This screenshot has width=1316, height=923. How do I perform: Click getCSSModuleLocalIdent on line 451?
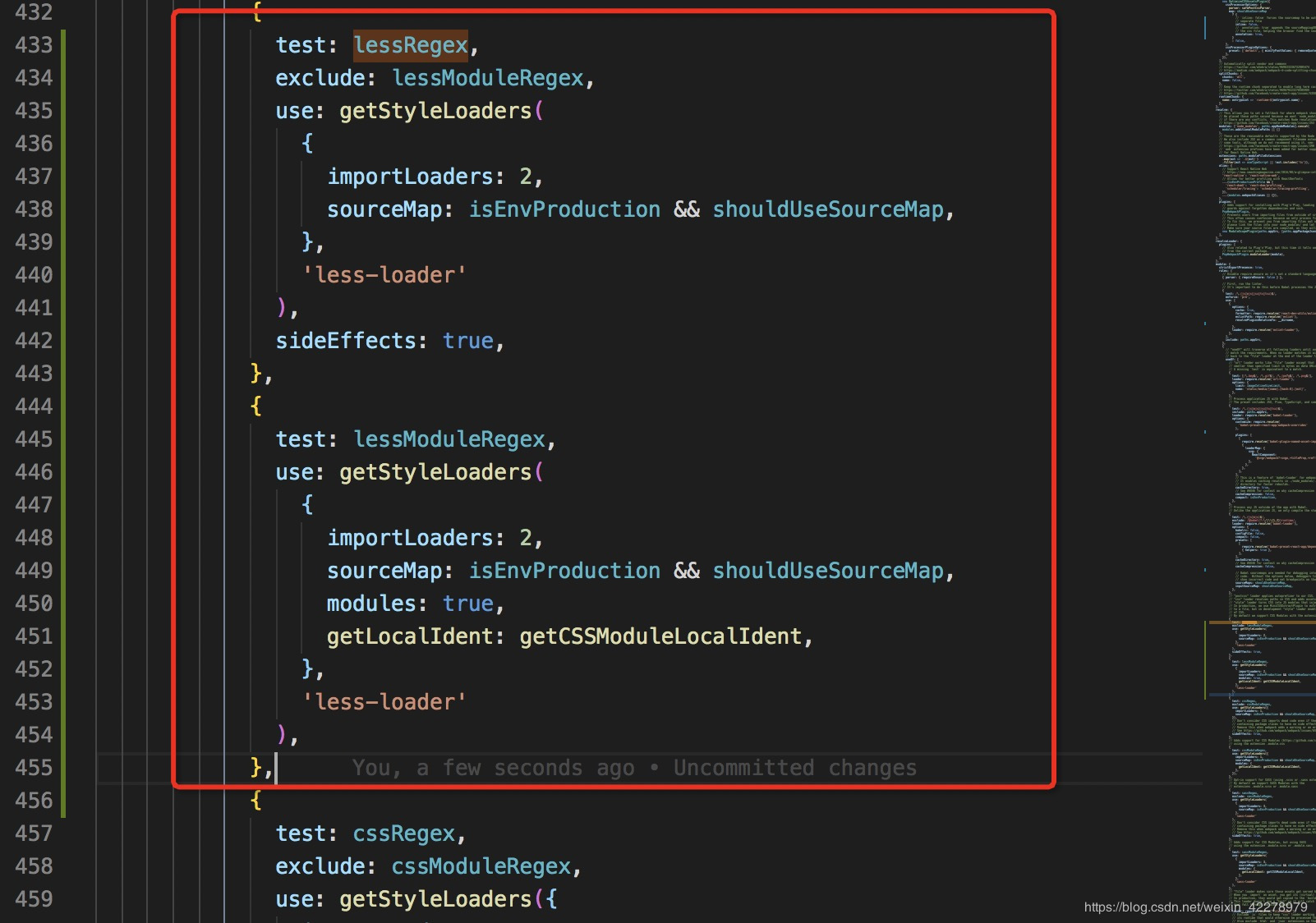coord(660,636)
